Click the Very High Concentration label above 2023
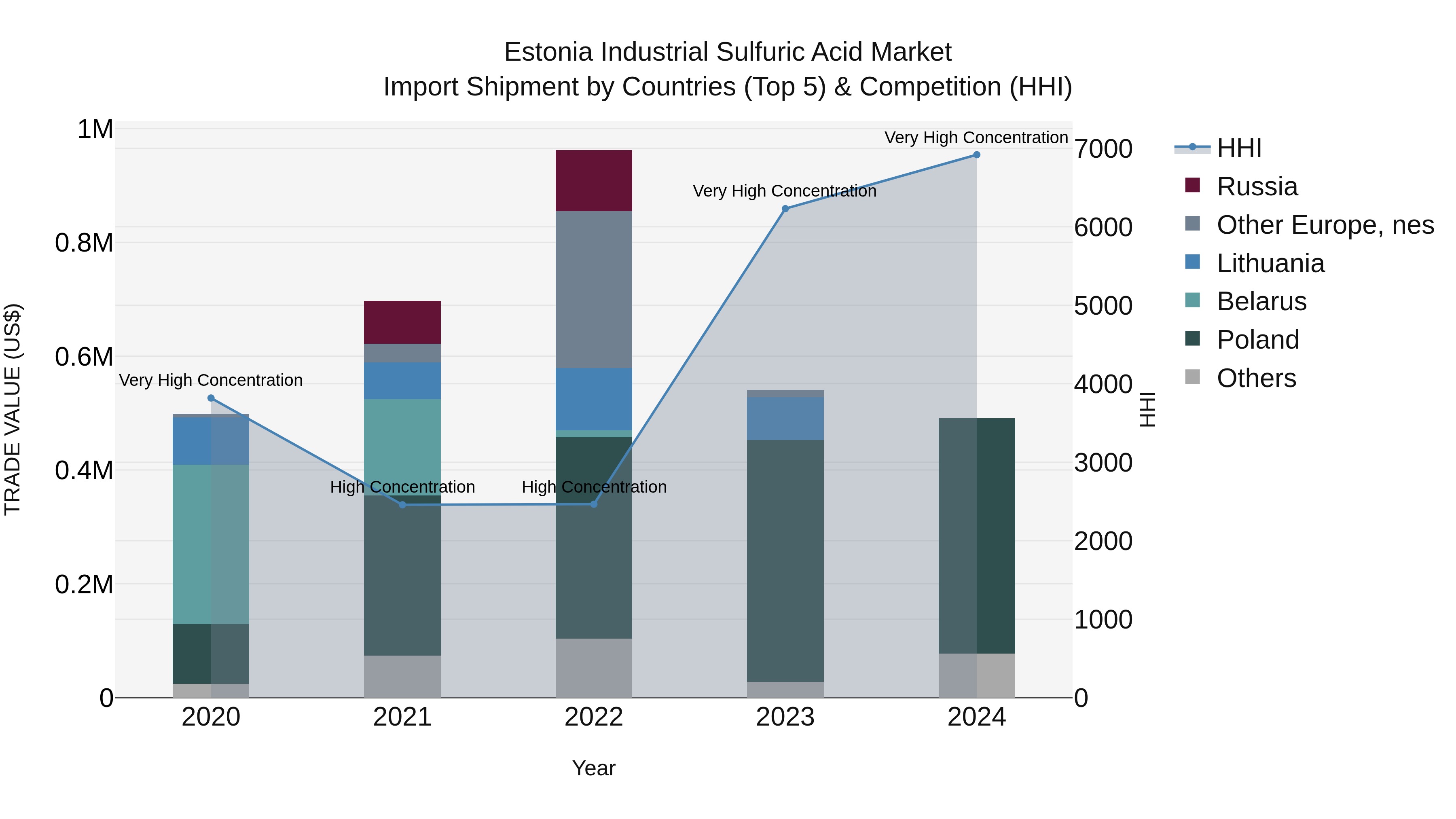 click(x=785, y=192)
